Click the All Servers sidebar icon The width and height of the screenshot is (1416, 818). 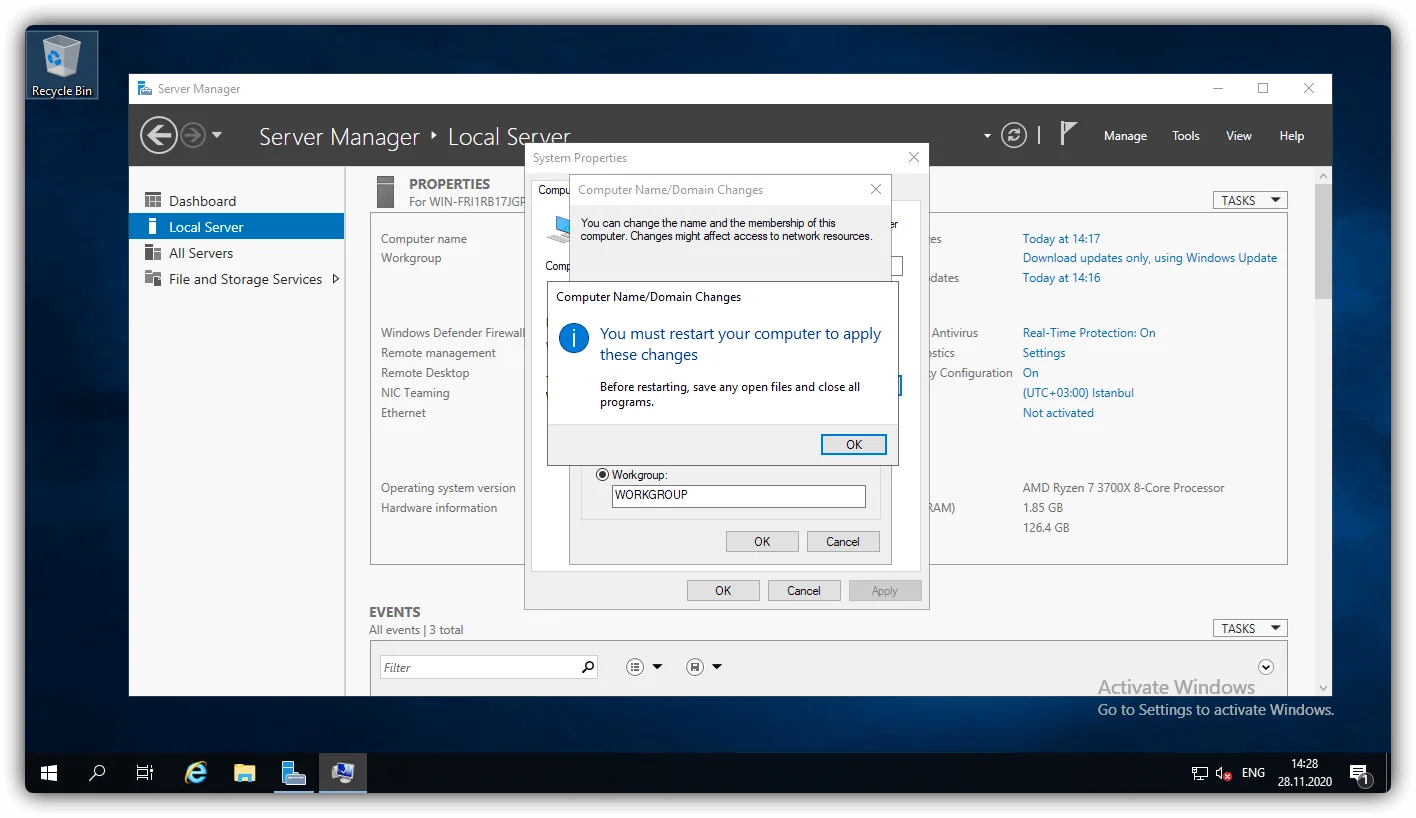(153, 252)
